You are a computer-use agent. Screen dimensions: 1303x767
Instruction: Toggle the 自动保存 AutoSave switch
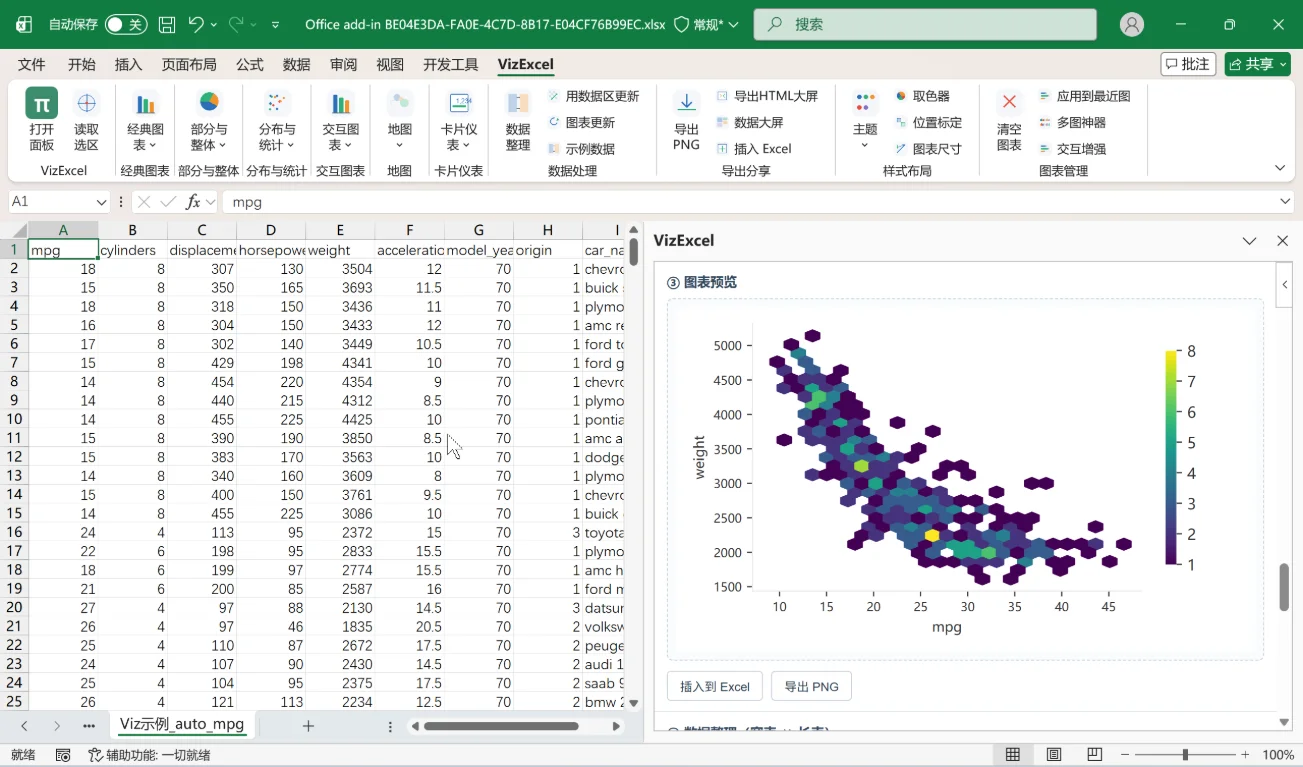pyautogui.click(x=126, y=24)
